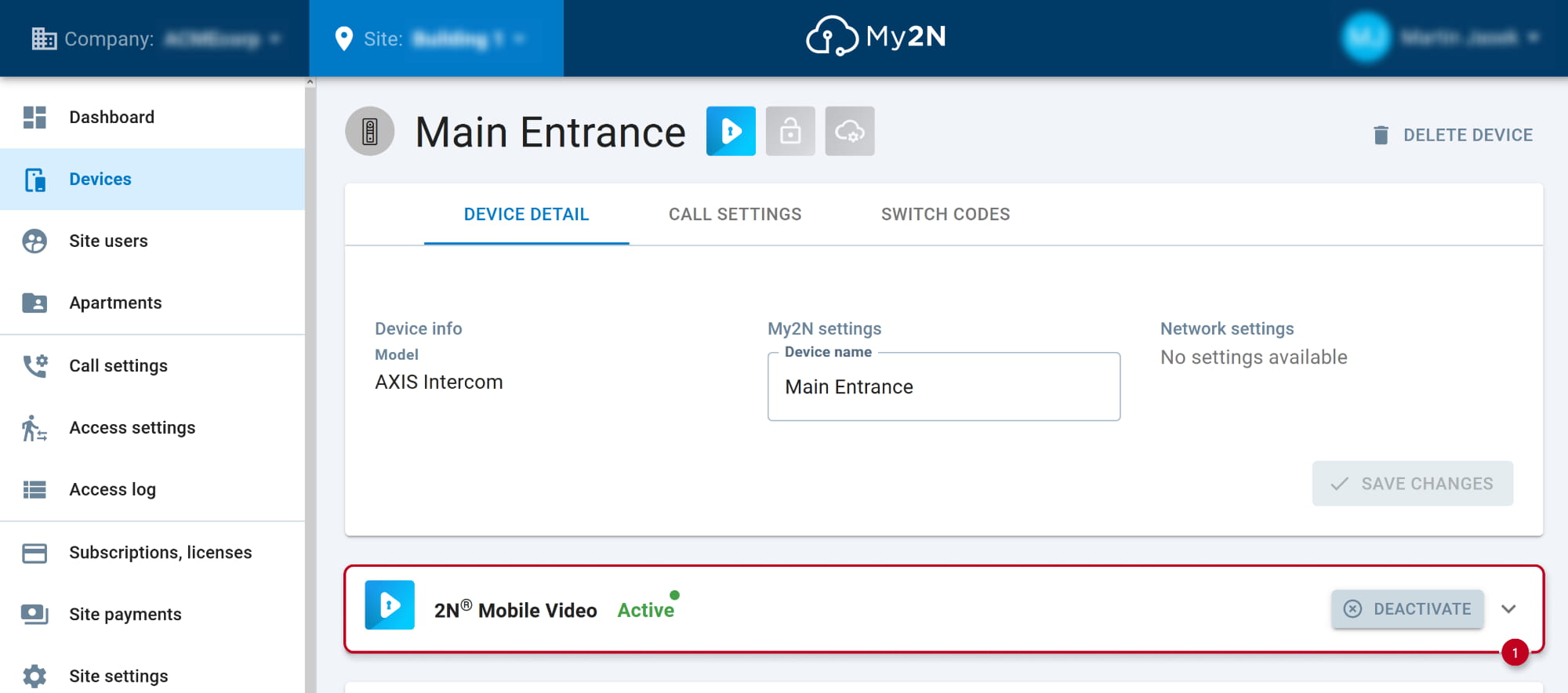Click the intercom device icon beside title
This screenshot has width=1568, height=693.
tap(370, 131)
